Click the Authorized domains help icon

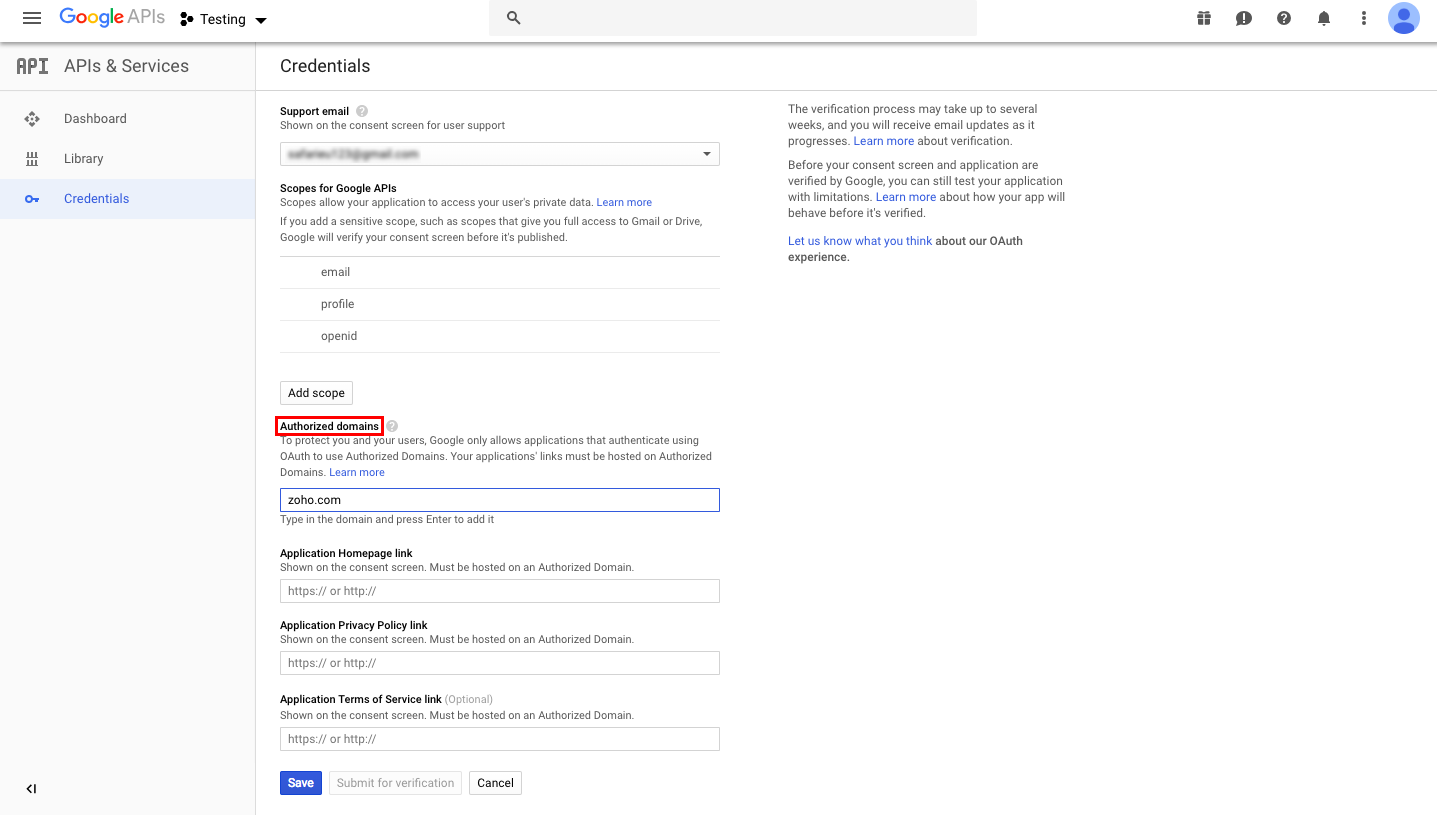tap(392, 426)
